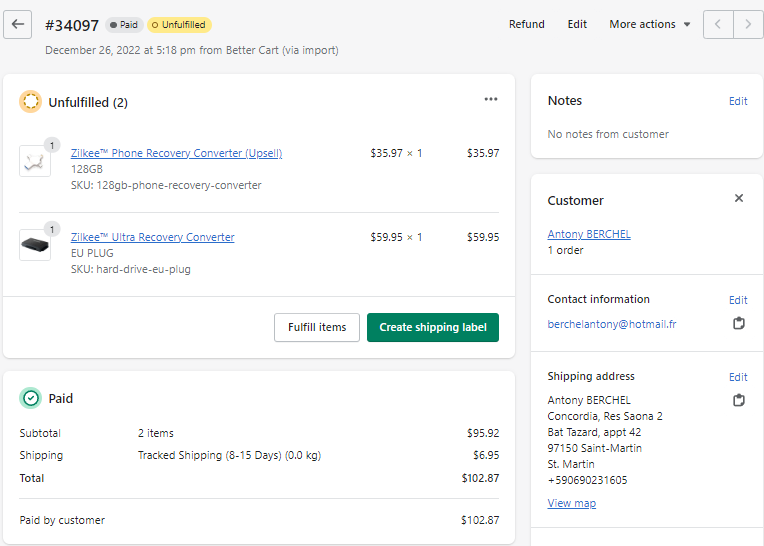Remove the customer with the X icon
The height and width of the screenshot is (546, 764).
pyautogui.click(x=739, y=198)
